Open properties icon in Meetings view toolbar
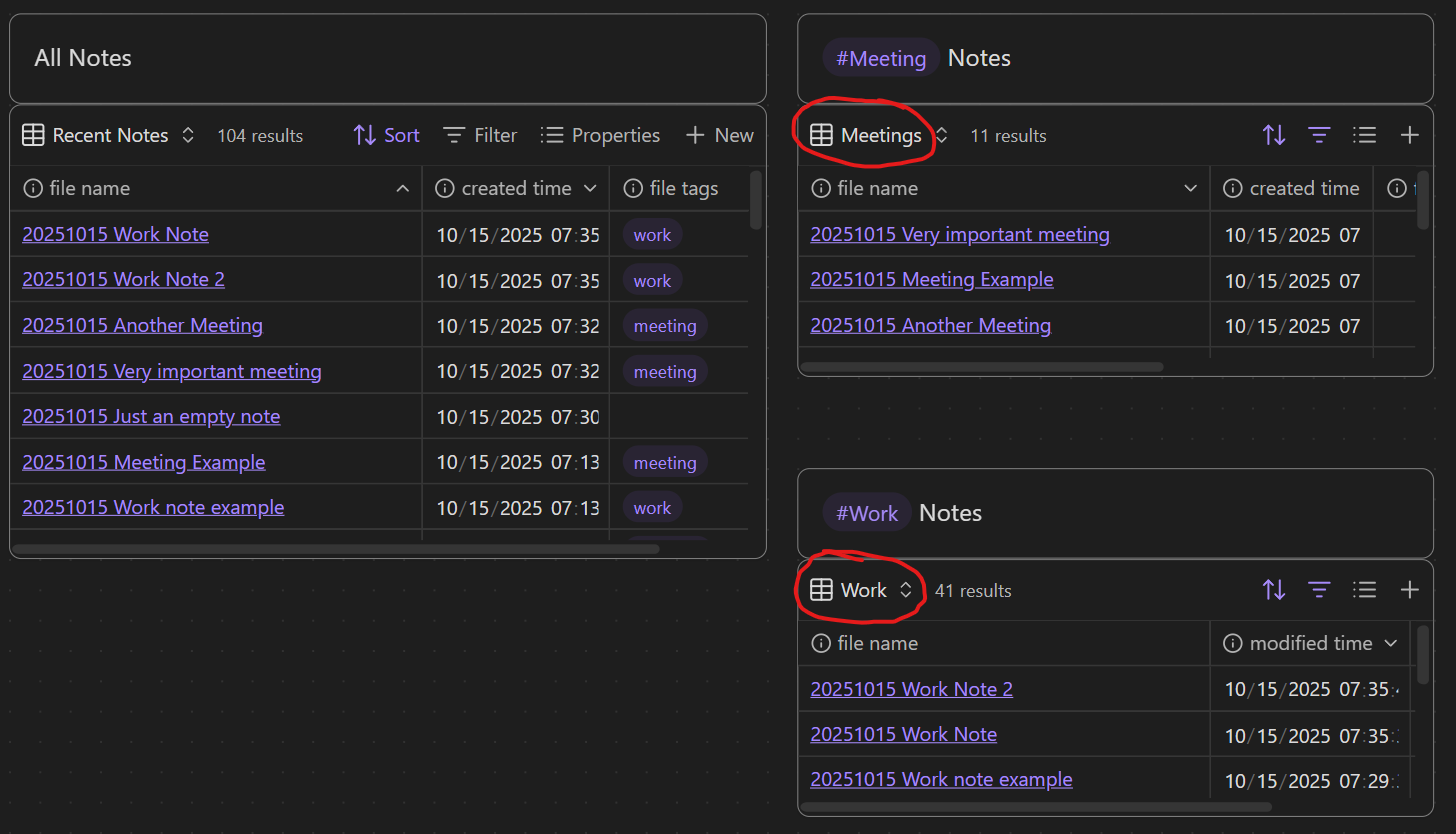Screen dimensions: 1456x834 coord(1365,135)
